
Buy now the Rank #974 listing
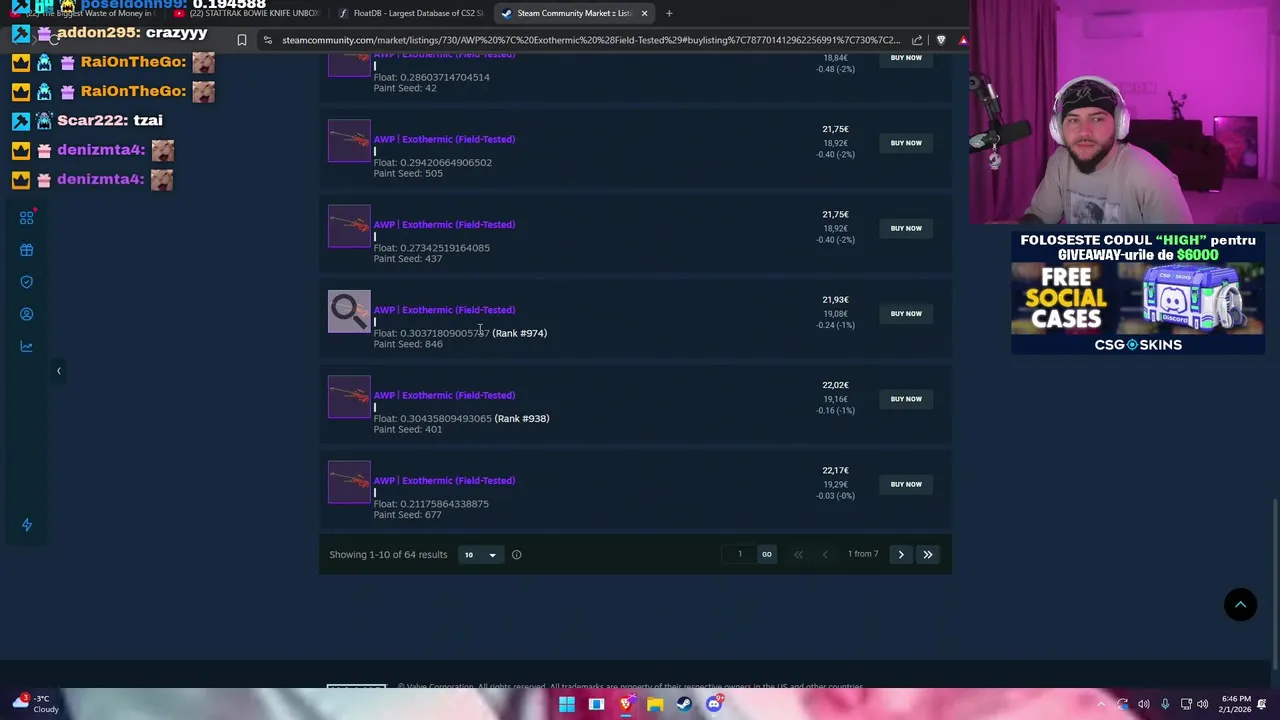coord(906,313)
